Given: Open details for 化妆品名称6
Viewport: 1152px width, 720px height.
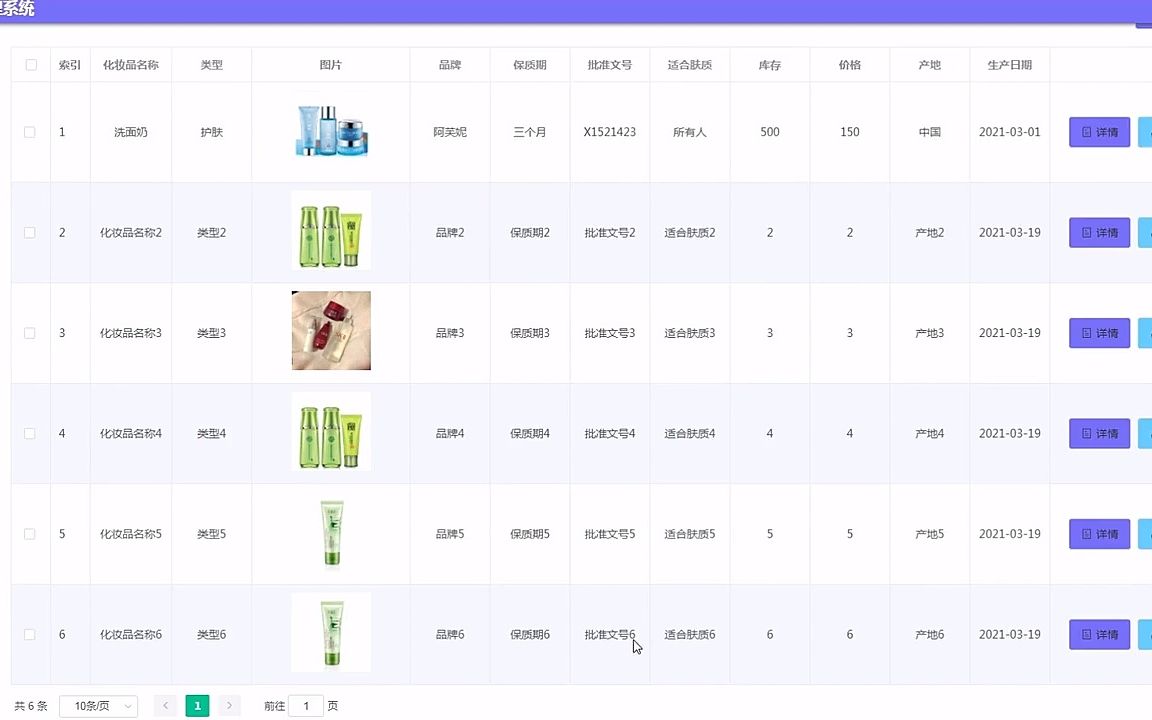Looking at the screenshot, I should pyautogui.click(x=1099, y=634).
